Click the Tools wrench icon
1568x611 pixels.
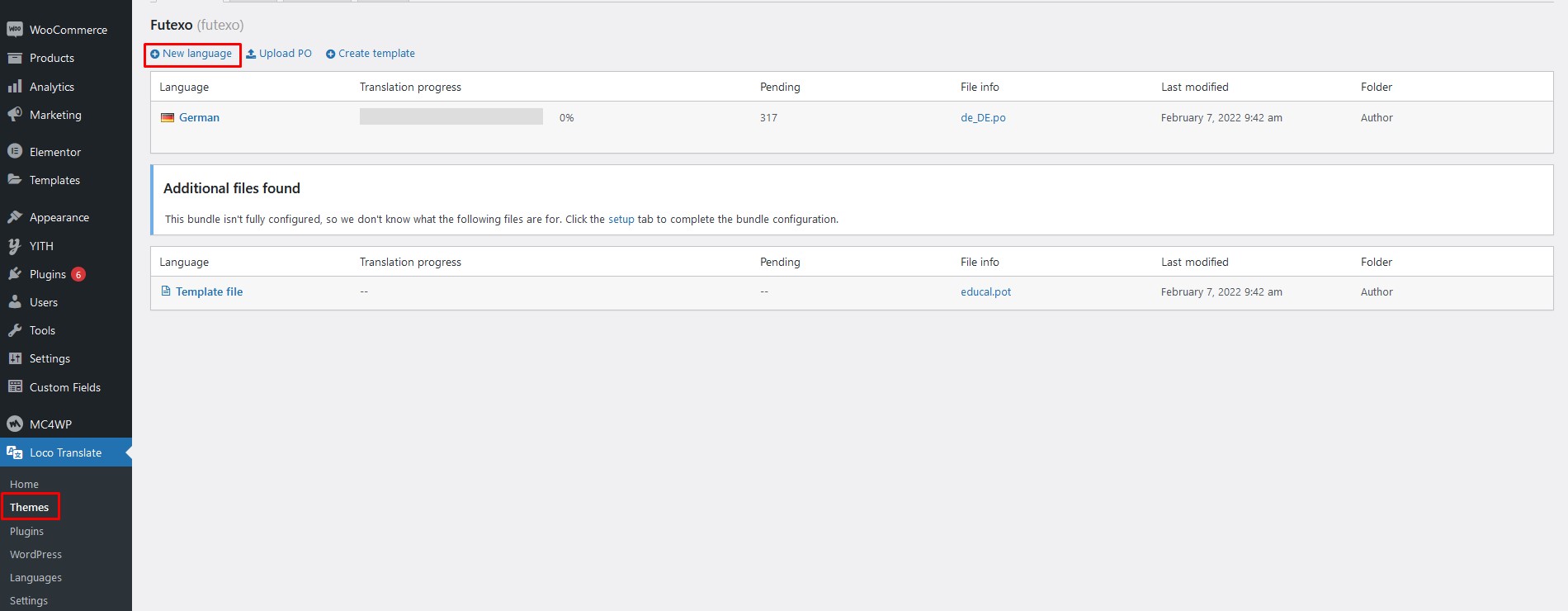(x=14, y=330)
